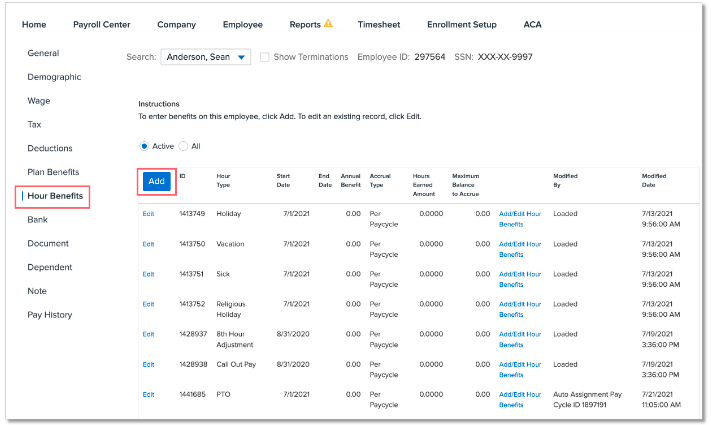Click the blue Add button
The image size is (711, 425).
[x=156, y=181]
